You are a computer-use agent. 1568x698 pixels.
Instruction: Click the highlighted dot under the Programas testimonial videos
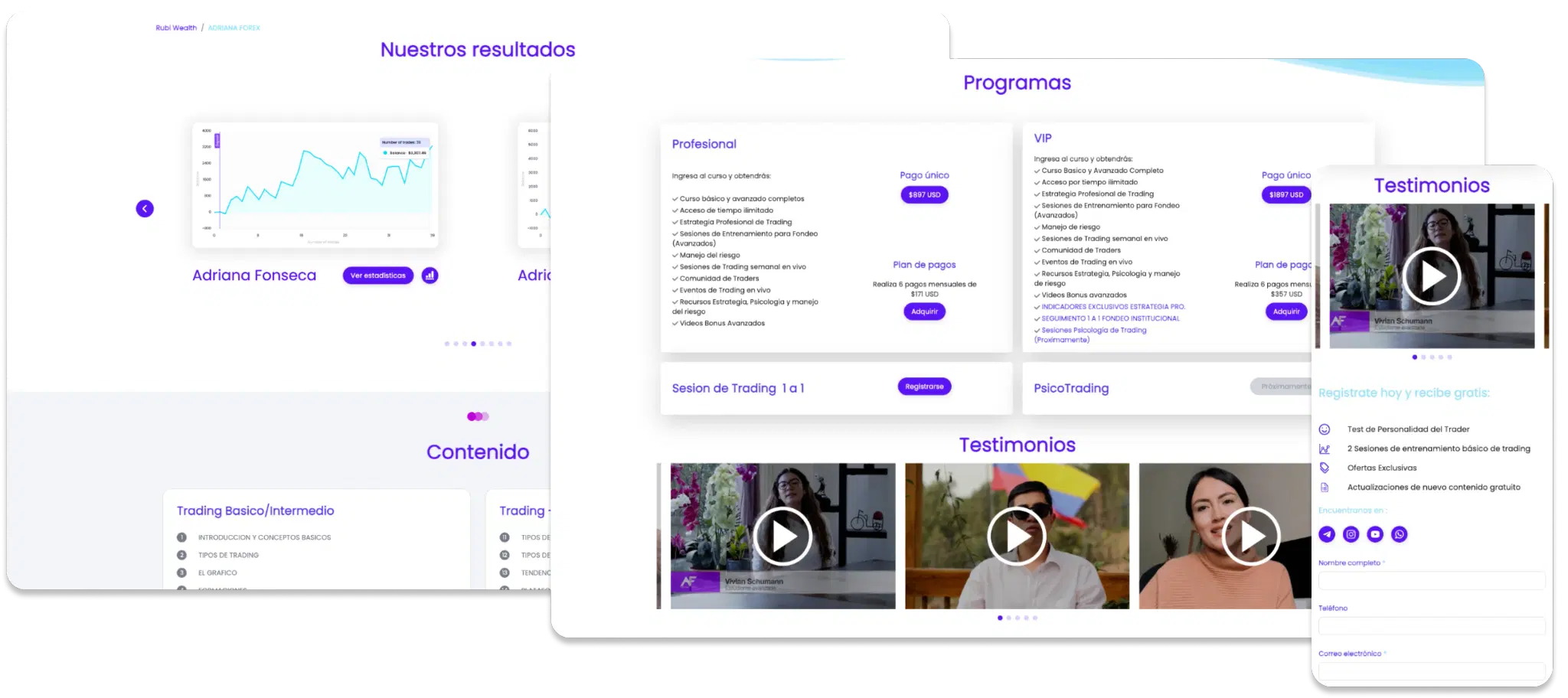1000,618
